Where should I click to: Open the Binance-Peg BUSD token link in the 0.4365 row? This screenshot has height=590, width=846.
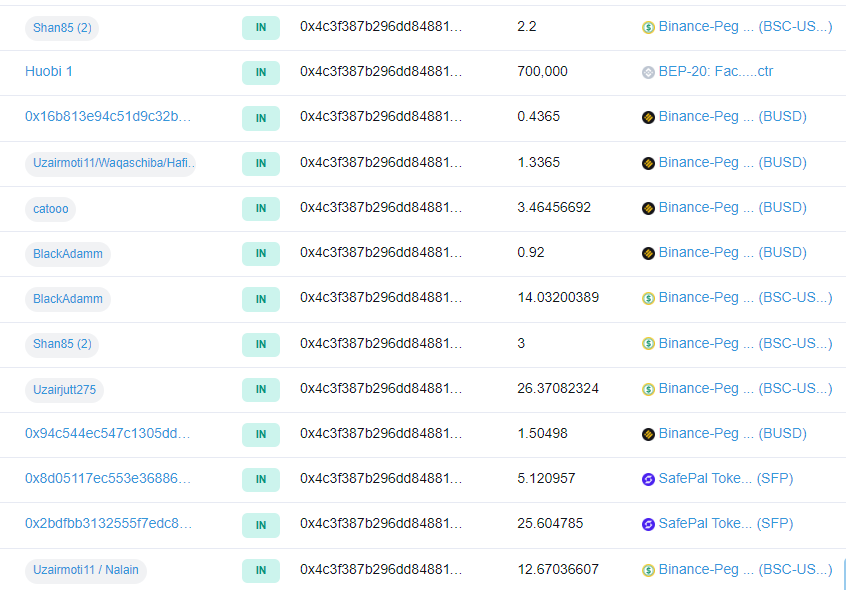733,116
